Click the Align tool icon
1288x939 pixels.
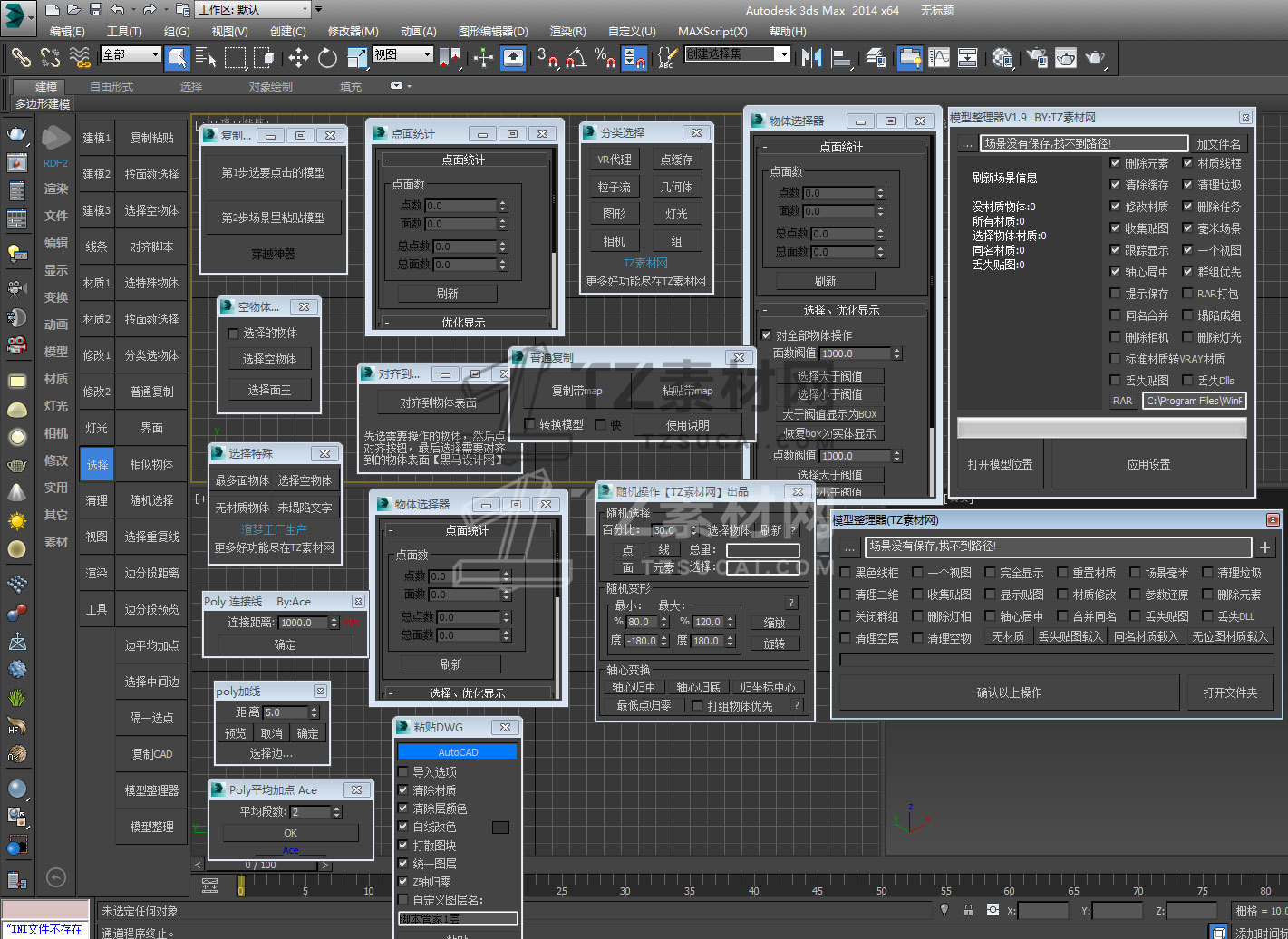point(842,58)
